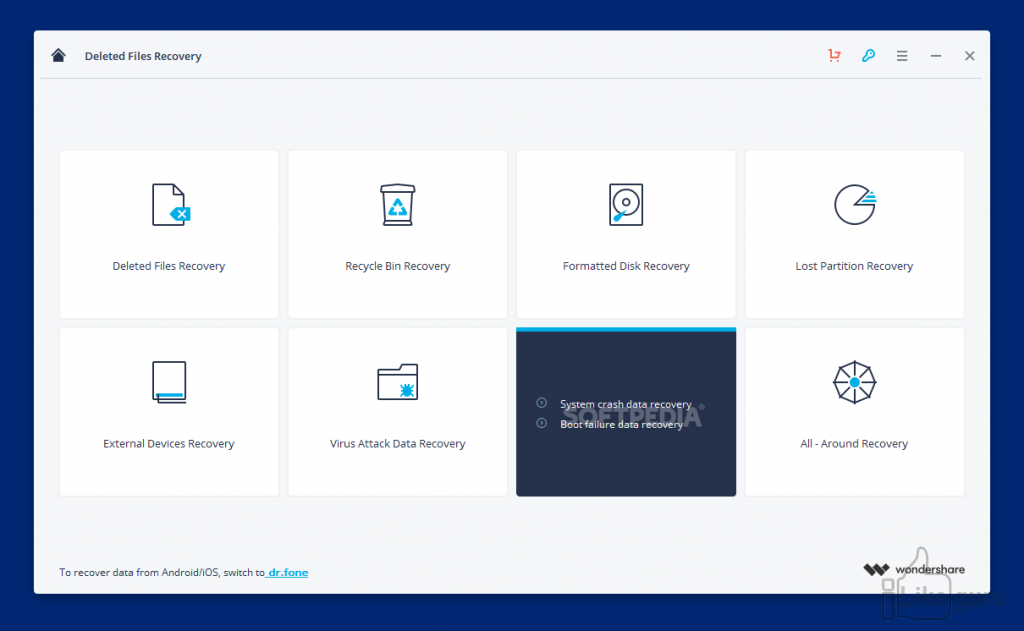Click the Home icon in title bar
The image size is (1024, 631).
58,56
